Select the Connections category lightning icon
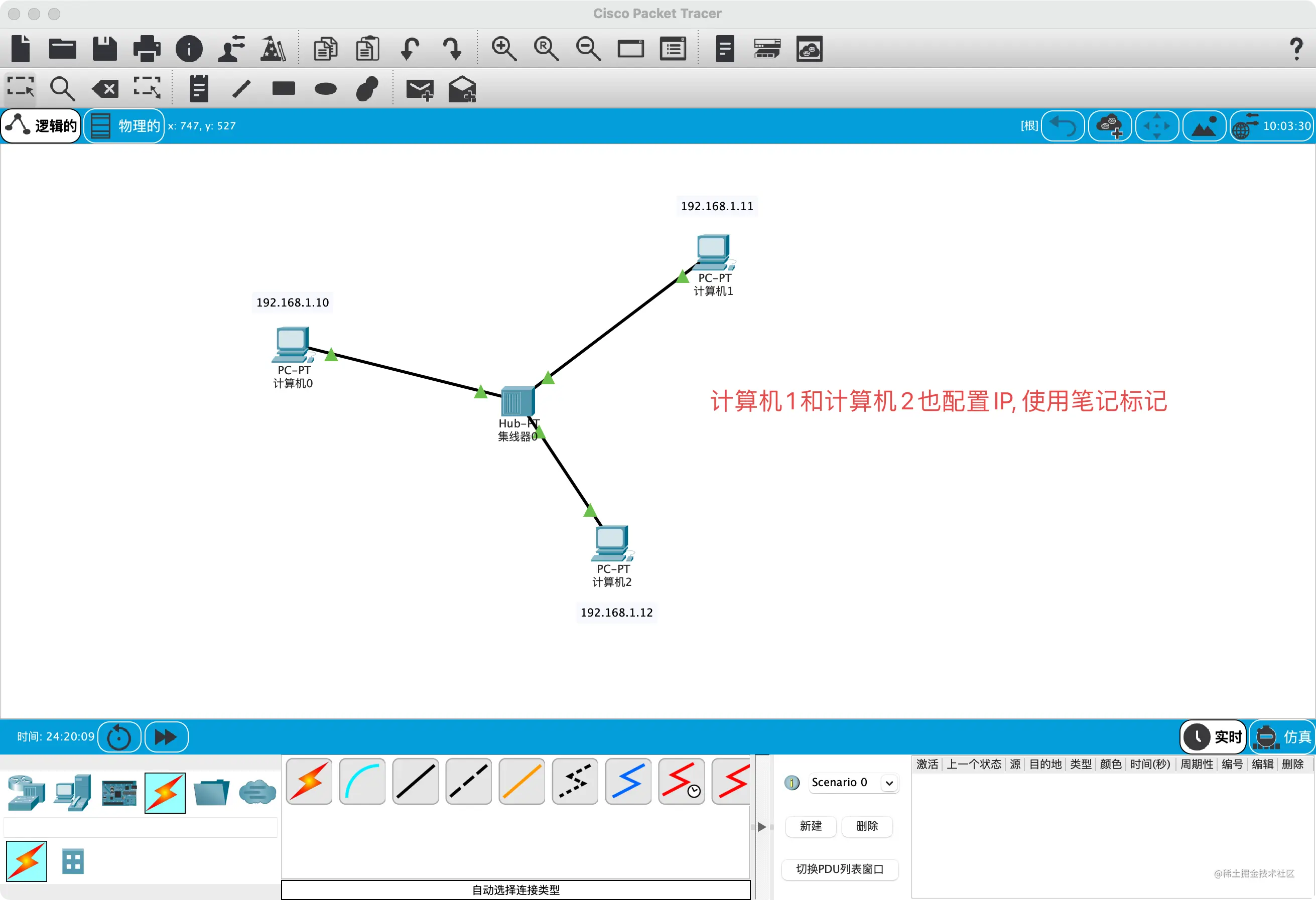Image resolution: width=1316 pixels, height=900 pixels. tap(165, 793)
